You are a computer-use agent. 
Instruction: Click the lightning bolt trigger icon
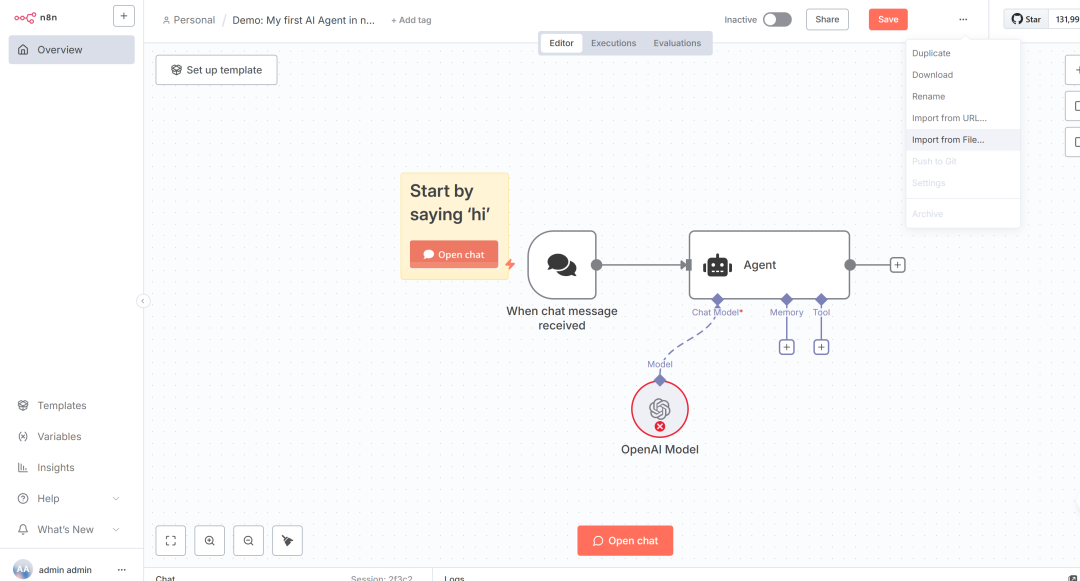(x=510, y=264)
